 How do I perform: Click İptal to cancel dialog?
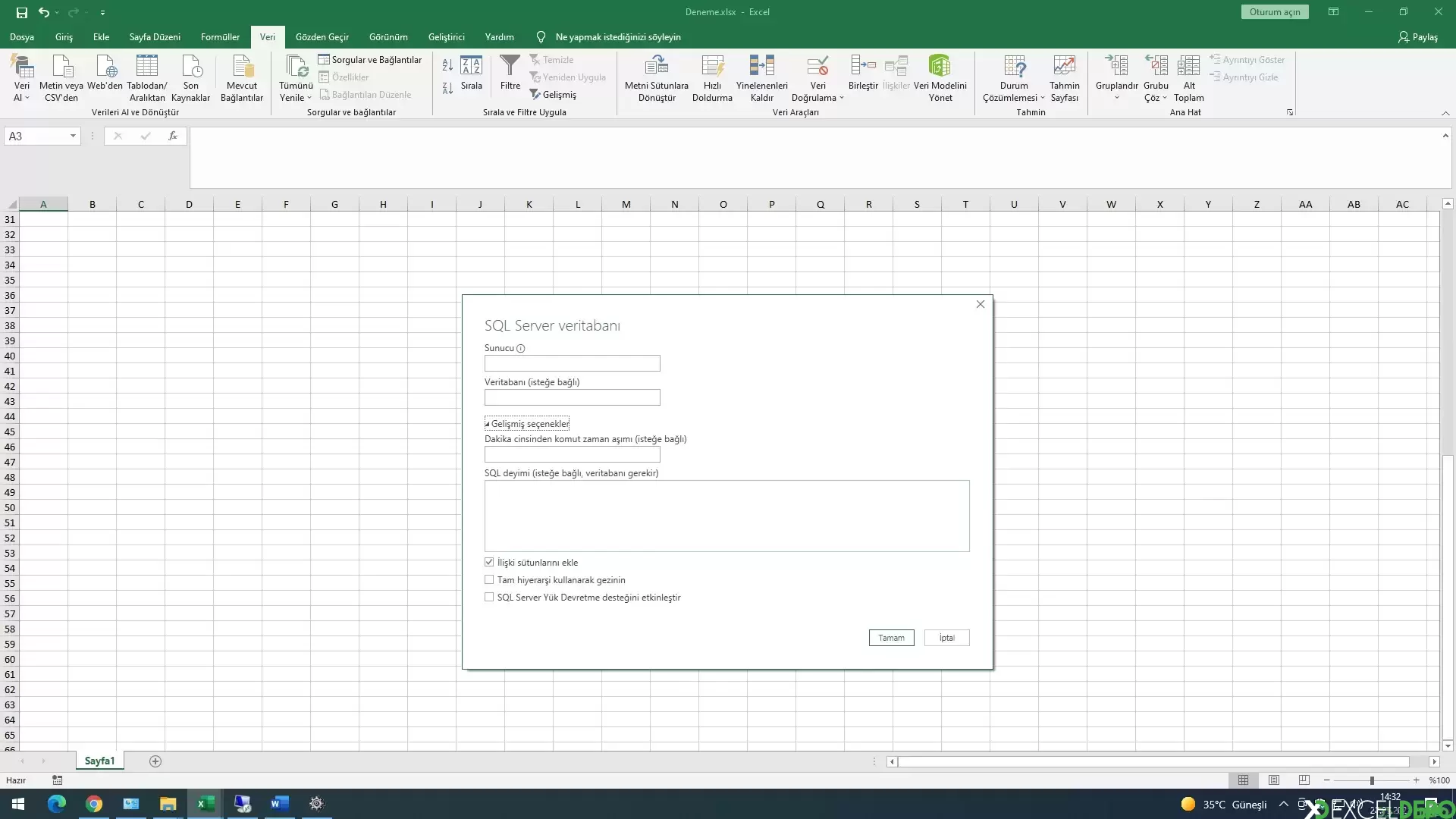point(946,639)
